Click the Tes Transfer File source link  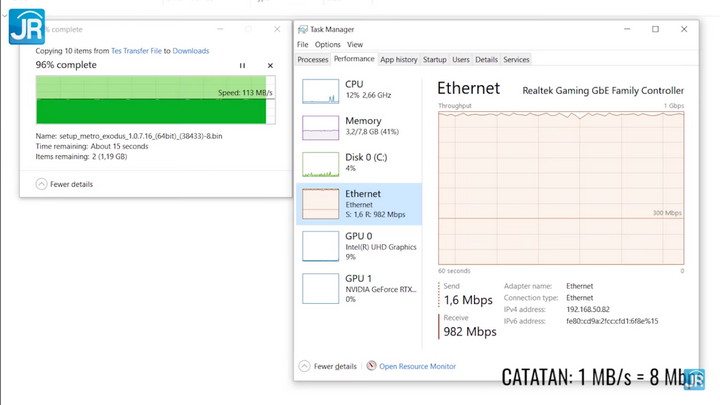tap(136, 51)
